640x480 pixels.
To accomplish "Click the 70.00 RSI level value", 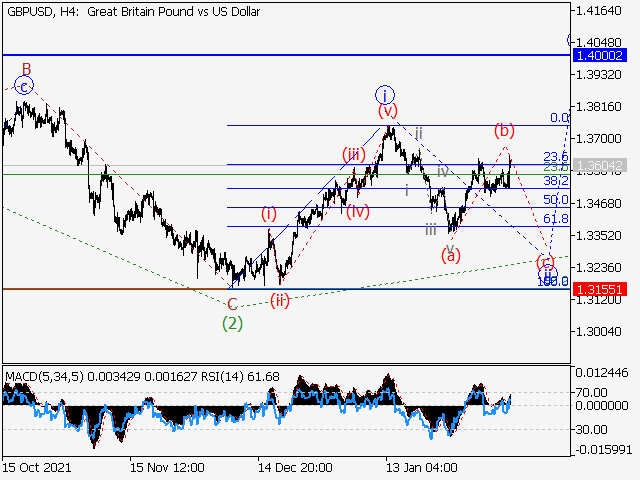I will coord(591,393).
